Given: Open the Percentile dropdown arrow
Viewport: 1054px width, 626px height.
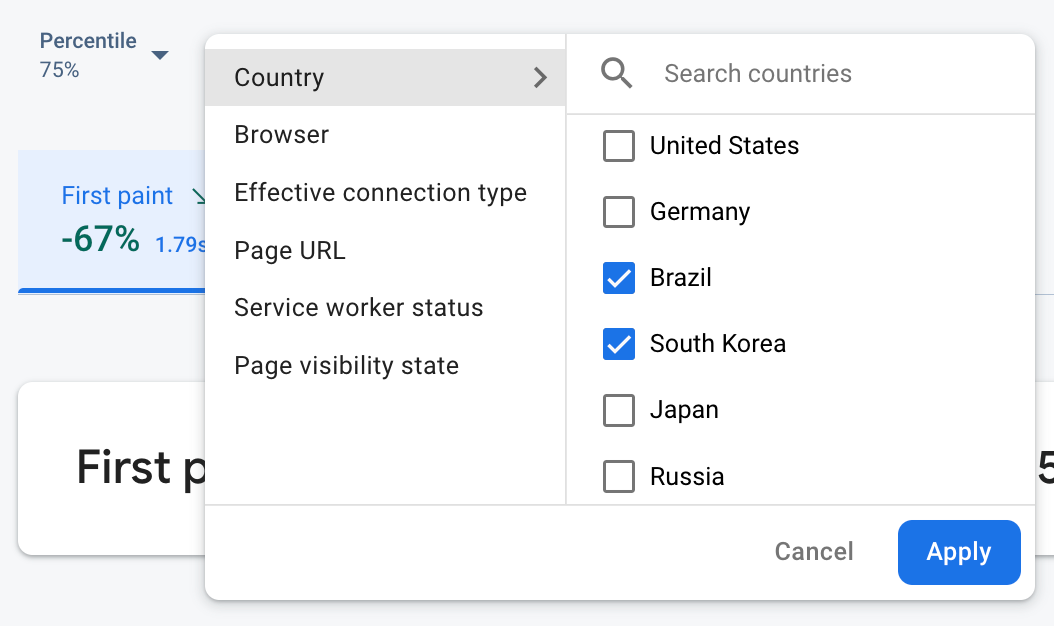Looking at the screenshot, I should click(x=160, y=55).
